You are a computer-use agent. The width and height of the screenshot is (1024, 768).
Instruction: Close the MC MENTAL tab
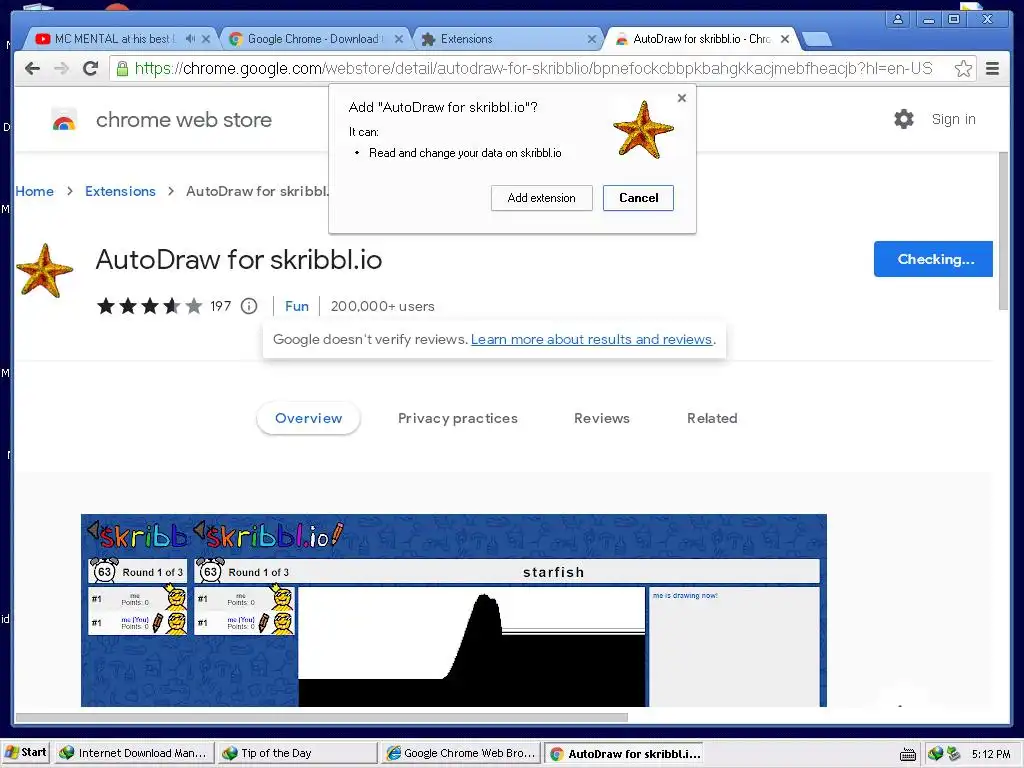coord(206,39)
